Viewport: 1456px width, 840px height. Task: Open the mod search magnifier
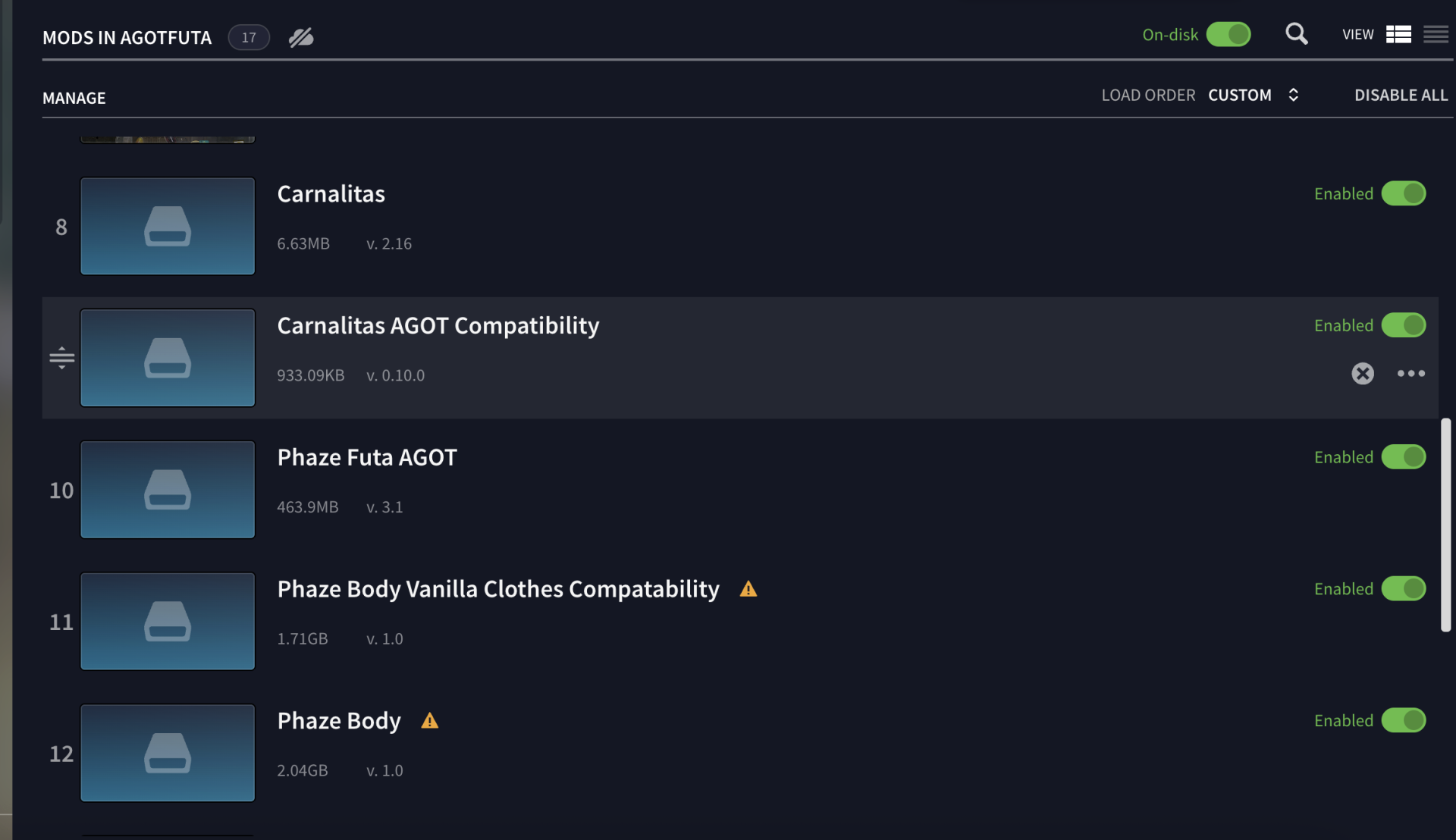pos(1296,34)
